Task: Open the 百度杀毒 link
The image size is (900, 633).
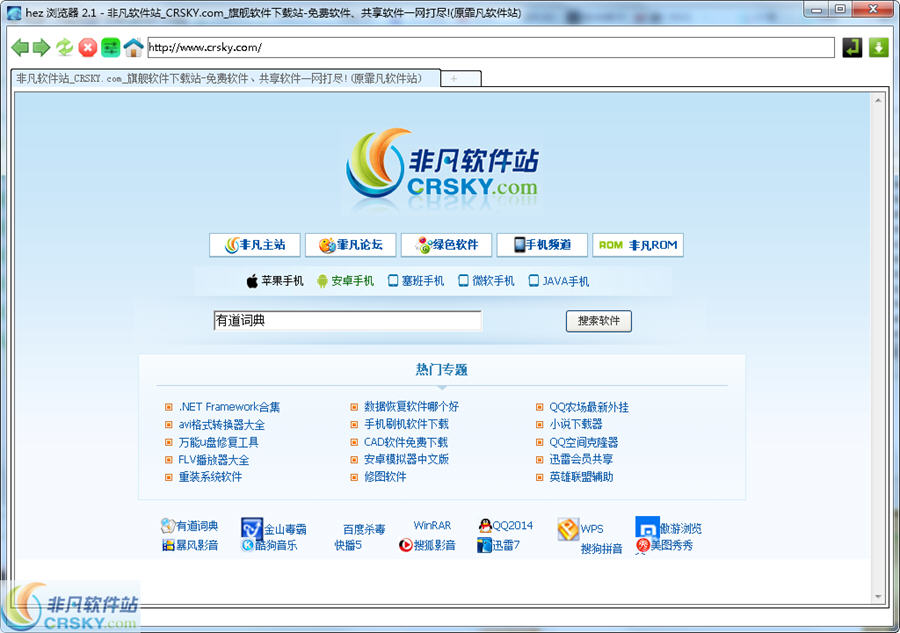Action: tap(364, 529)
